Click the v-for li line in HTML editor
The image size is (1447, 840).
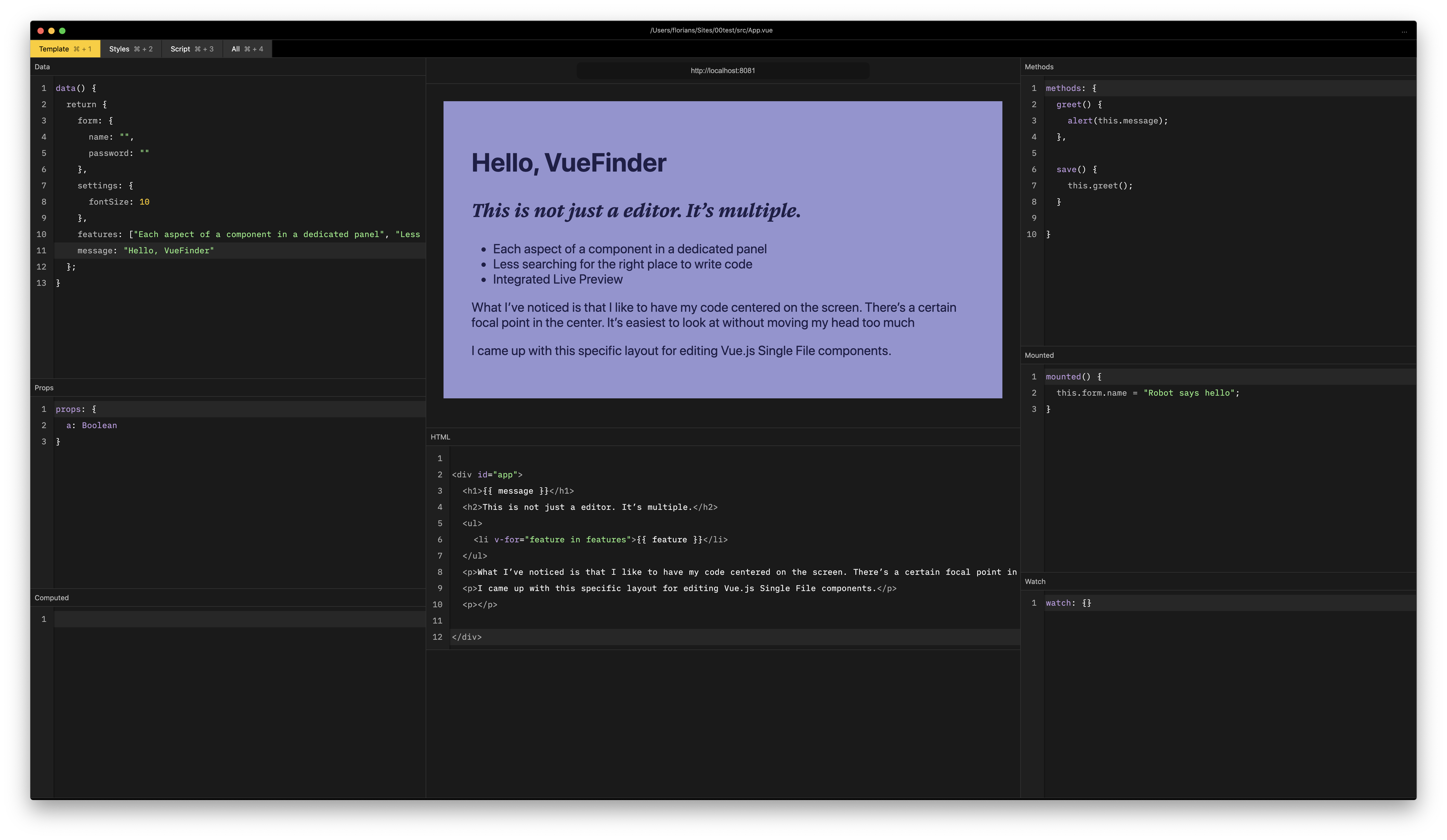pos(600,540)
